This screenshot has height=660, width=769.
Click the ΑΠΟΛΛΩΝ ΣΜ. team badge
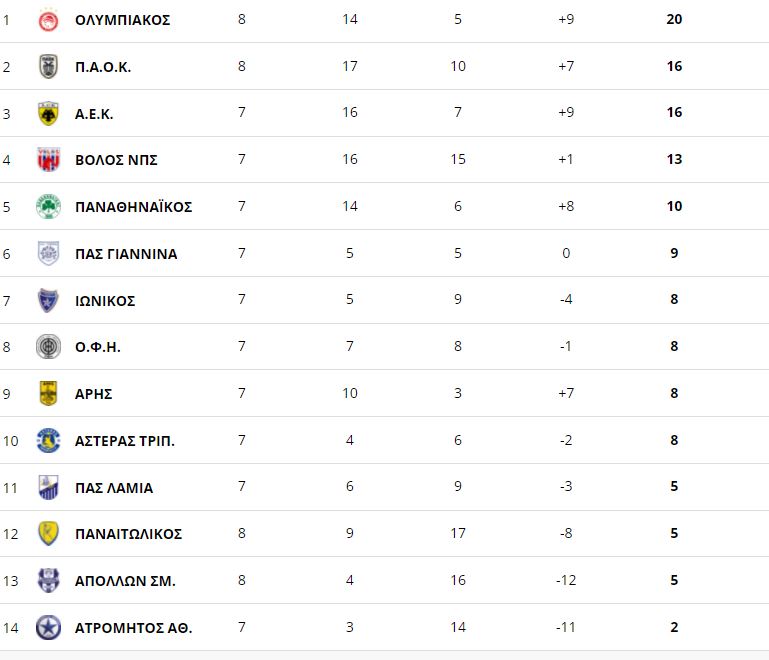click(48, 581)
